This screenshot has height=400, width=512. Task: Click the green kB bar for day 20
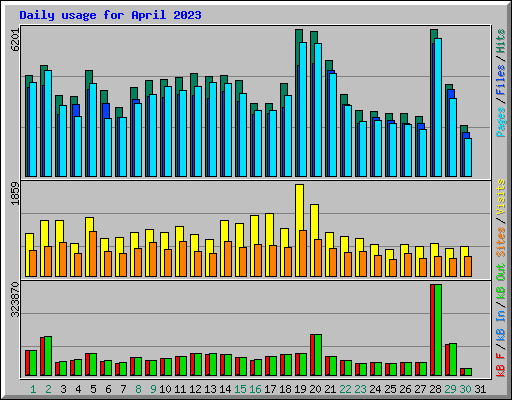pos(318,355)
